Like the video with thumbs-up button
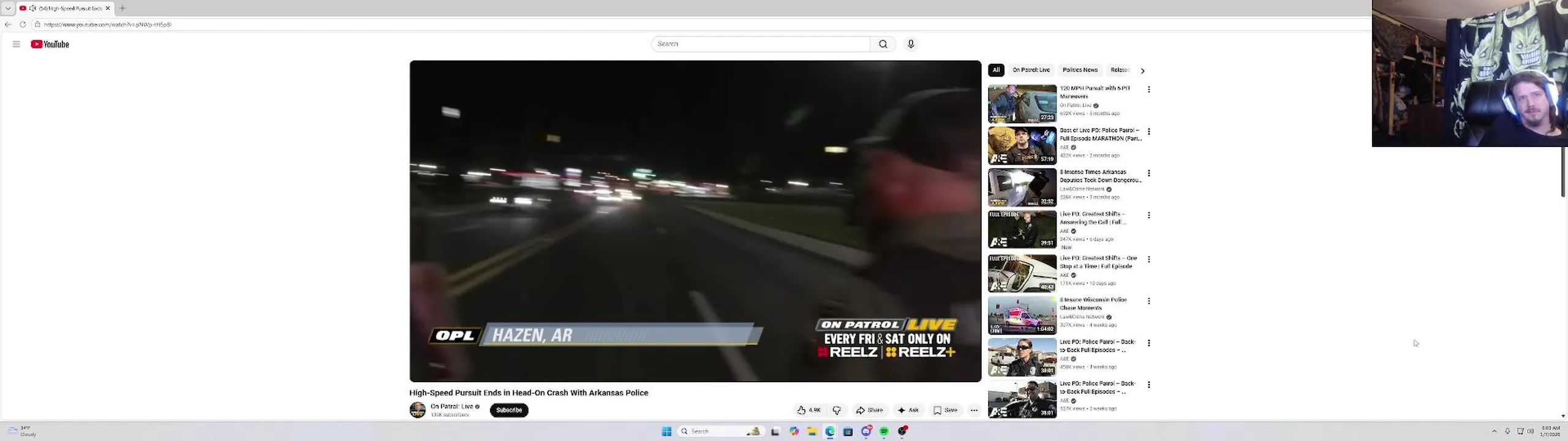Screen dimensions: 1568x441 [x=809, y=410]
